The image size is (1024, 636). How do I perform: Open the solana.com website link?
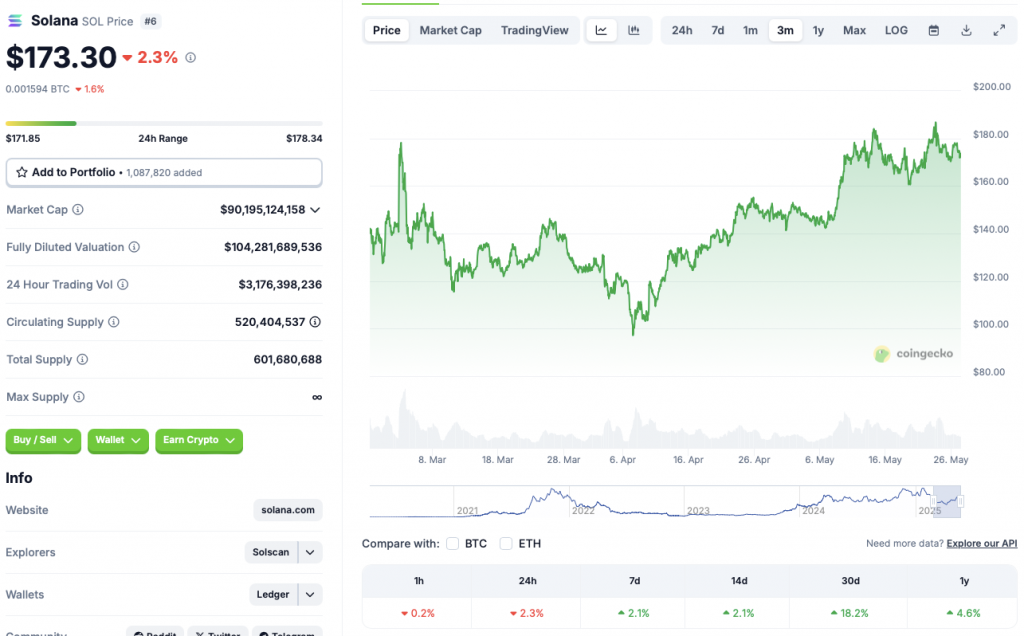click(x=288, y=510)
